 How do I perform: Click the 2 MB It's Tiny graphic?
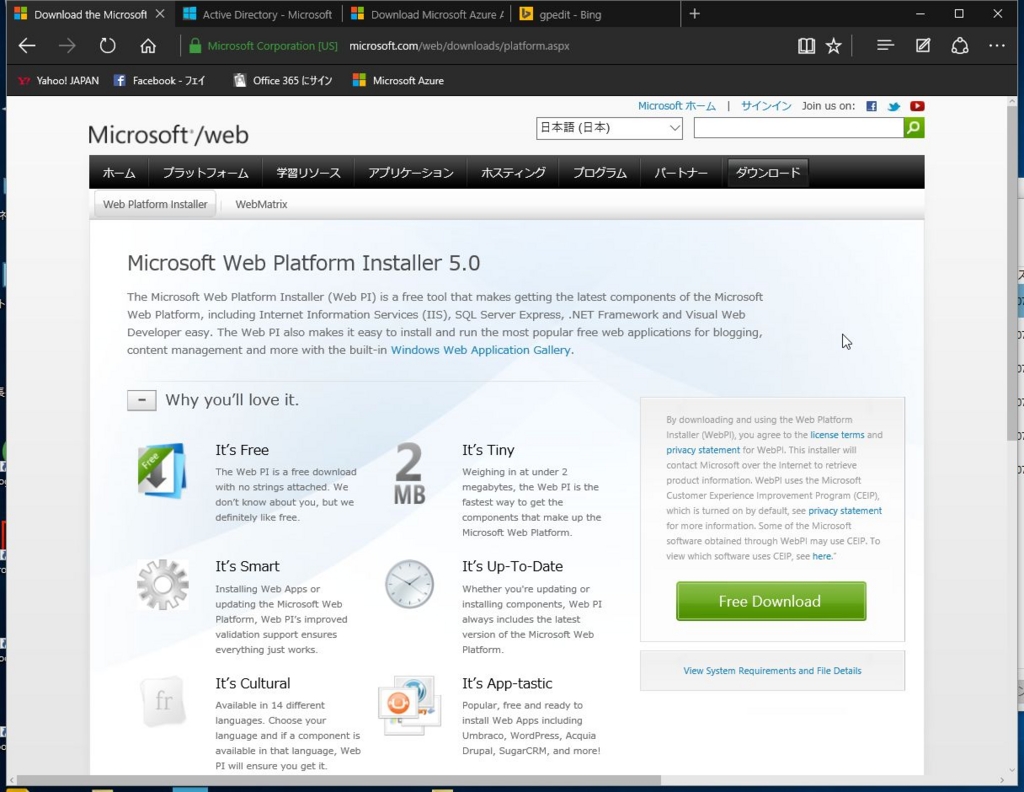409,473
